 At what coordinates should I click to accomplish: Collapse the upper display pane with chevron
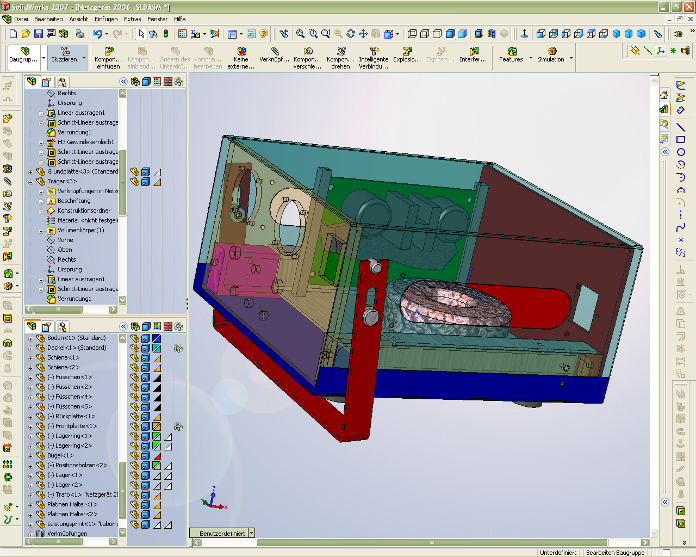coord(121,82)
